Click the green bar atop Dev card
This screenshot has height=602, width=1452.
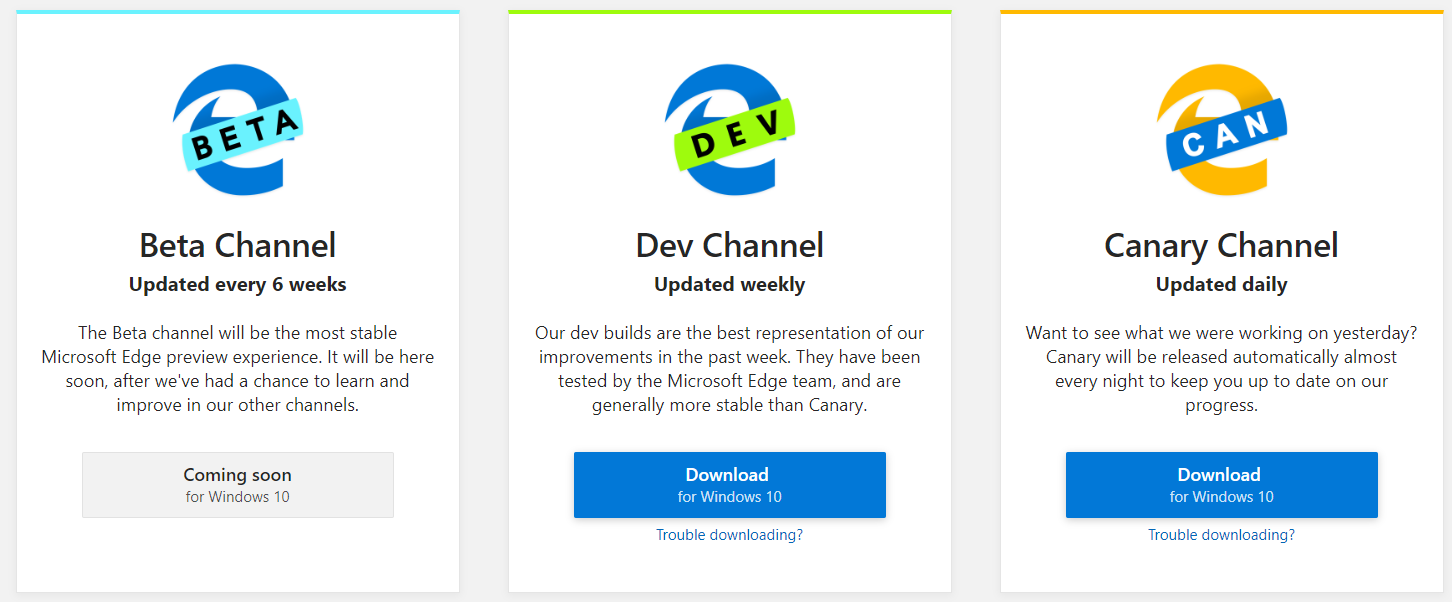coord(730,12)
